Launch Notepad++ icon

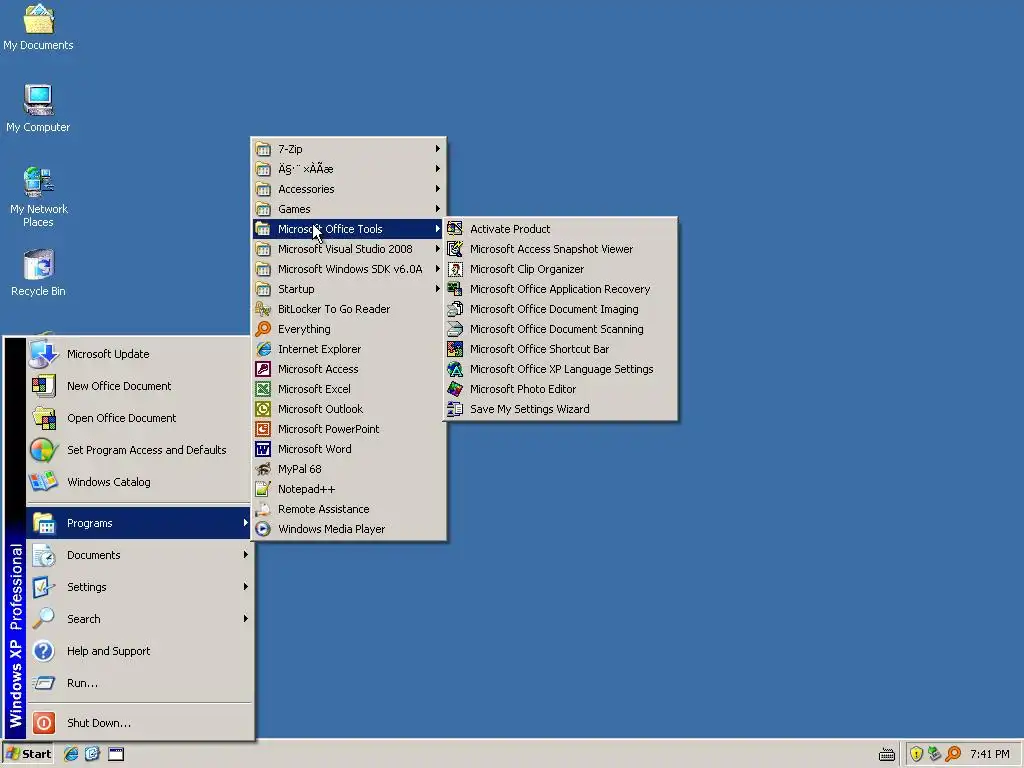pos(263,489)
